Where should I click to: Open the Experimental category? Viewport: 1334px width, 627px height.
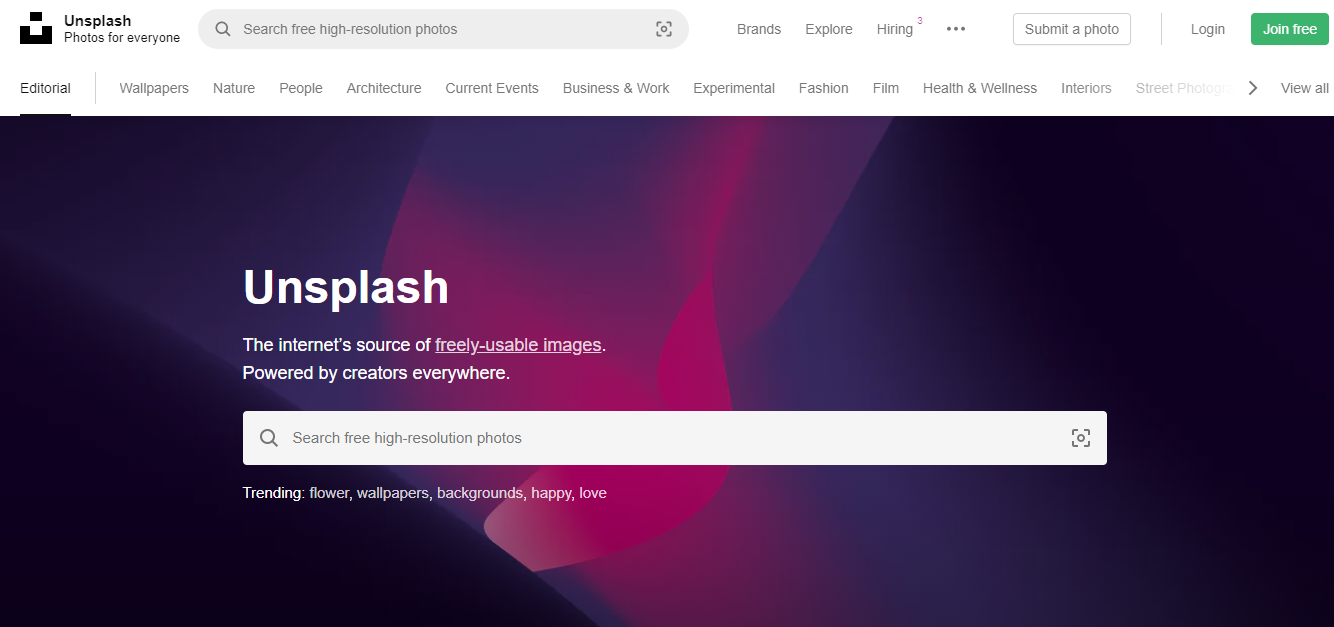734,88
